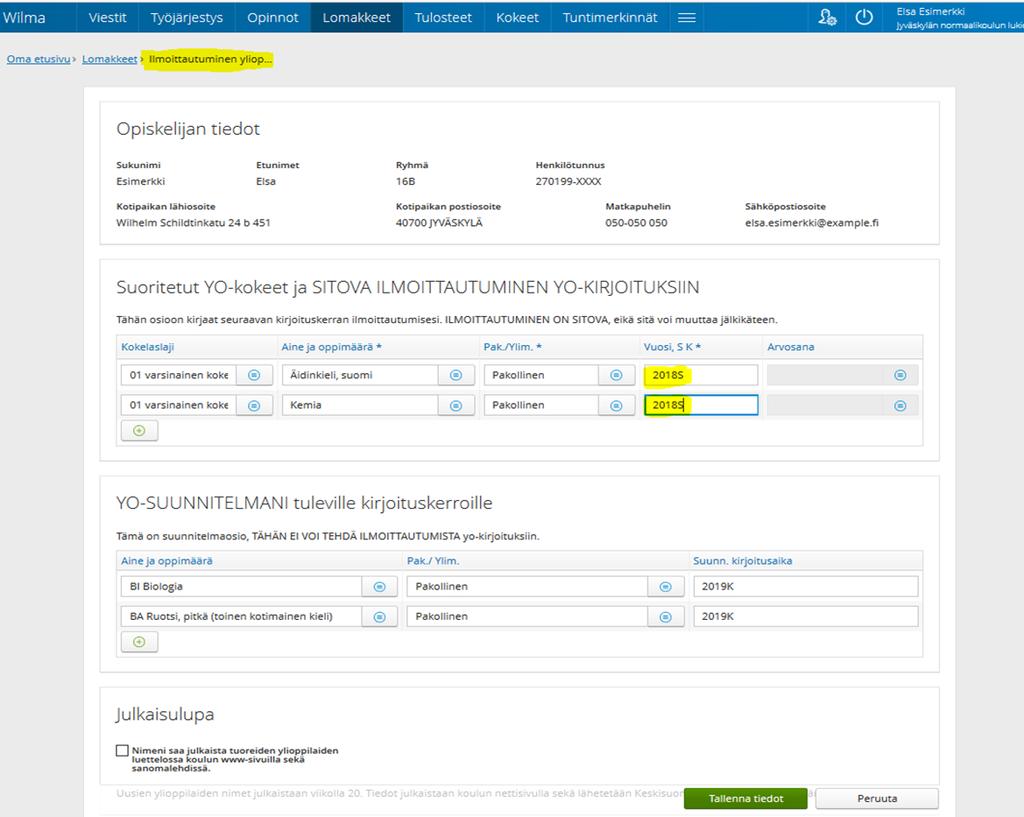Open Pakollinen dropdown in Ruotsi row
The width and height of the screenshot is (1024, 817).
tap(665, 617)
